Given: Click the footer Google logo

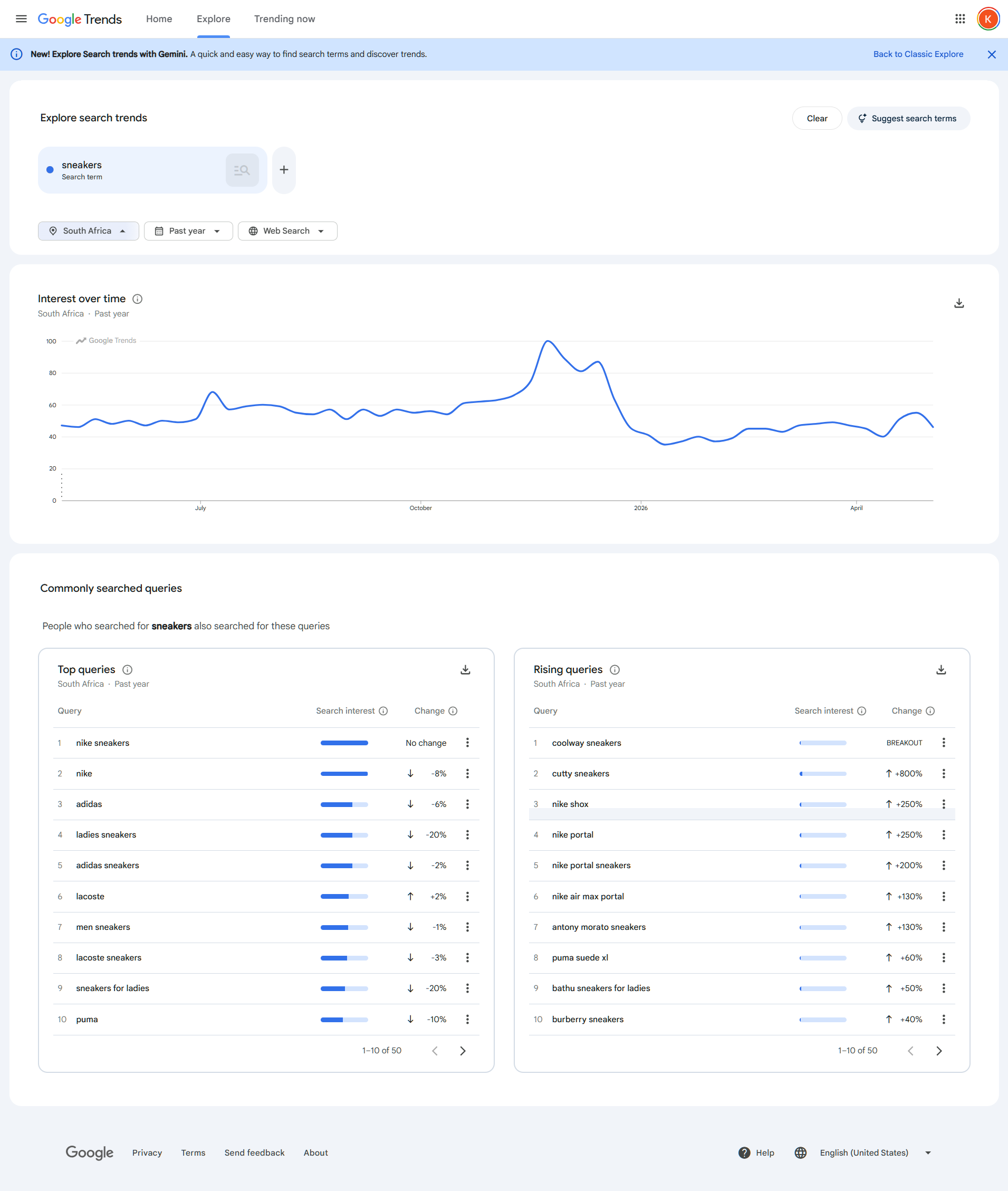Looking at the screenshot, I should (x=89, y=1152).
